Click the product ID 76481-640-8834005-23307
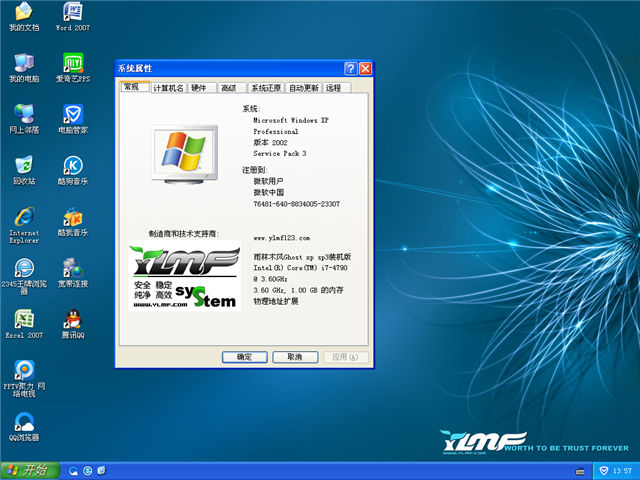The image size is (640, 480). coord(296,204)
